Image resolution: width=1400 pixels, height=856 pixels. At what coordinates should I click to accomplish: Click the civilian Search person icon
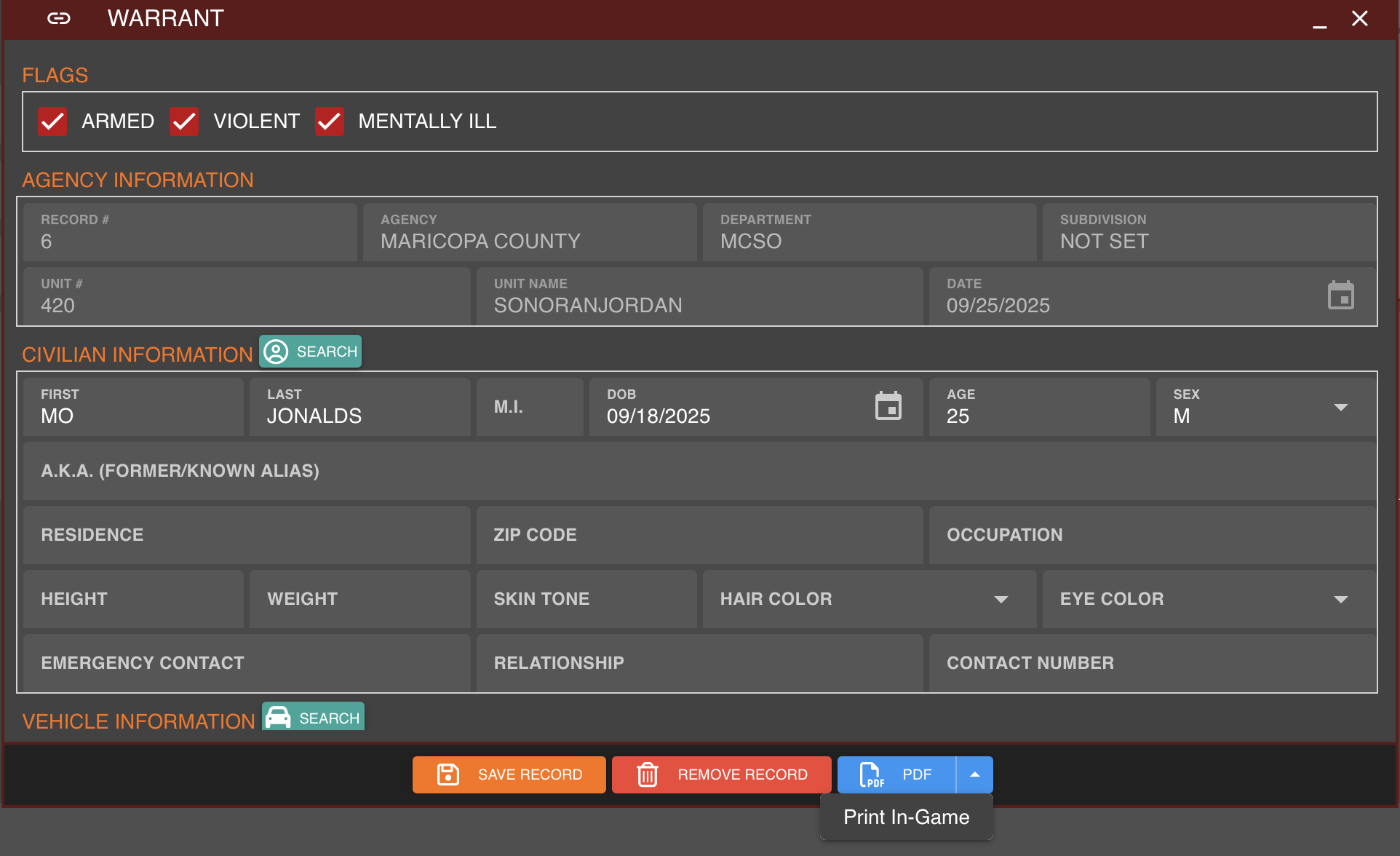(x=276, y=352)
